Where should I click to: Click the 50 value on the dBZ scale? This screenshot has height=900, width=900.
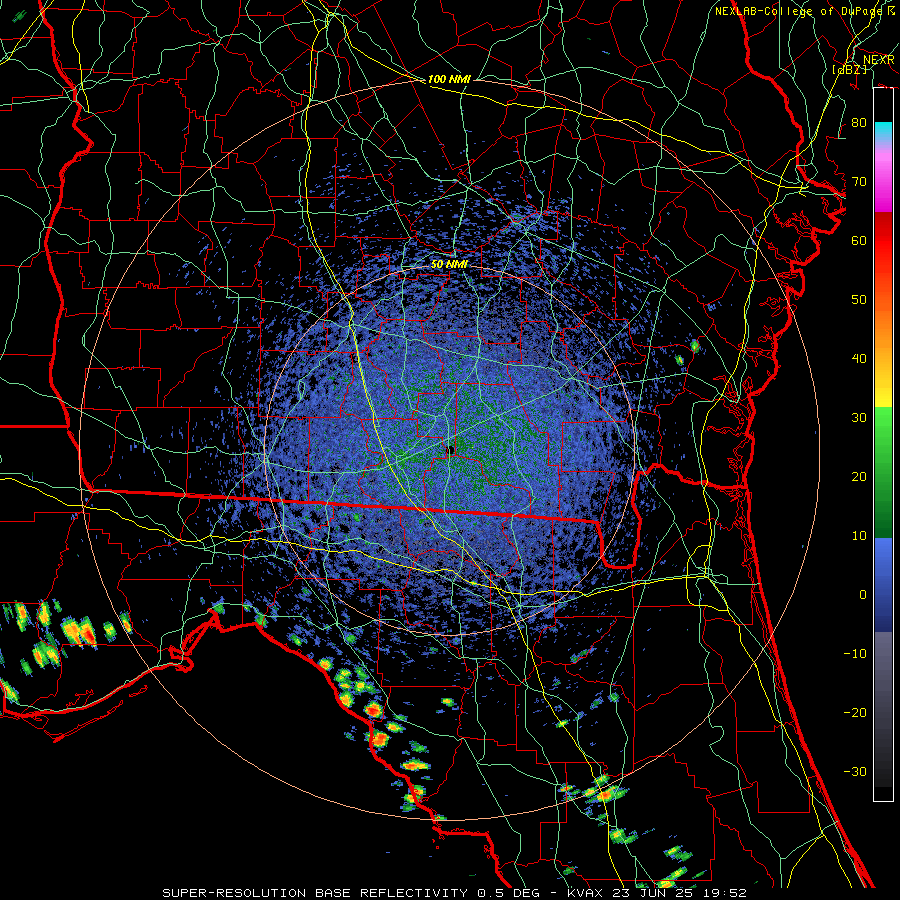pyautogui.click(x=859, y=300)
